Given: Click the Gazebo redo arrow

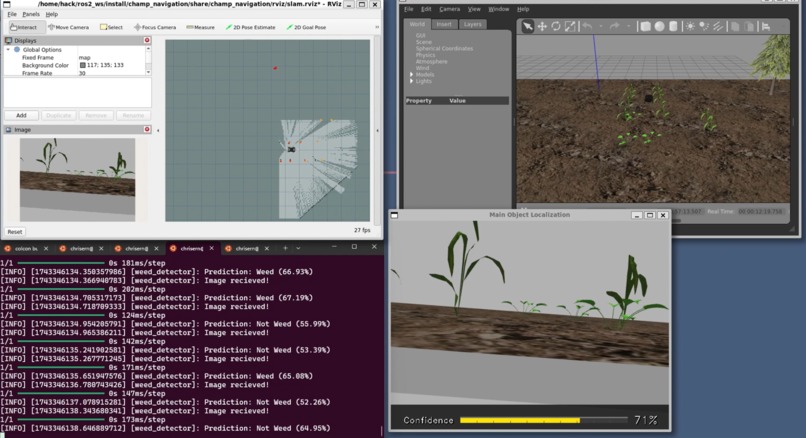Looking at the screenshot, I should [615, 26].
